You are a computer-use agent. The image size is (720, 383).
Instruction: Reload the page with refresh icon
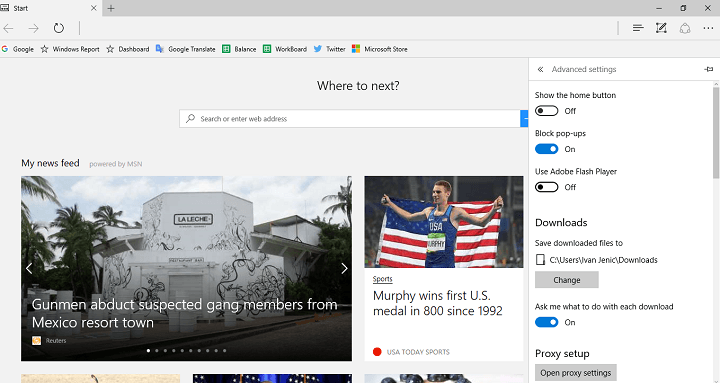point(59,28)
